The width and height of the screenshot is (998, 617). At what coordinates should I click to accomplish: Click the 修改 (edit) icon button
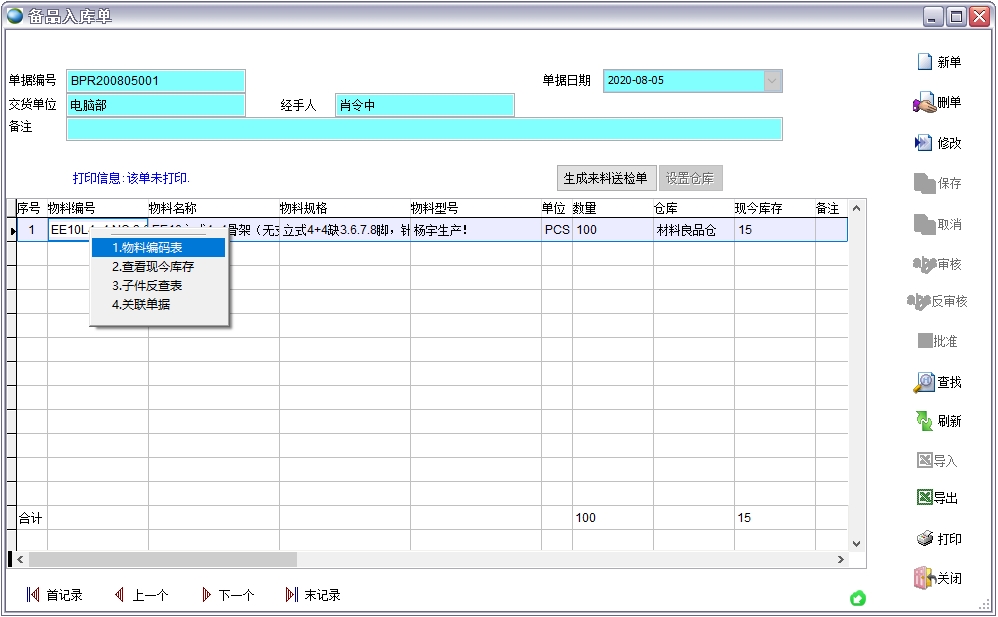click(924, 143)
